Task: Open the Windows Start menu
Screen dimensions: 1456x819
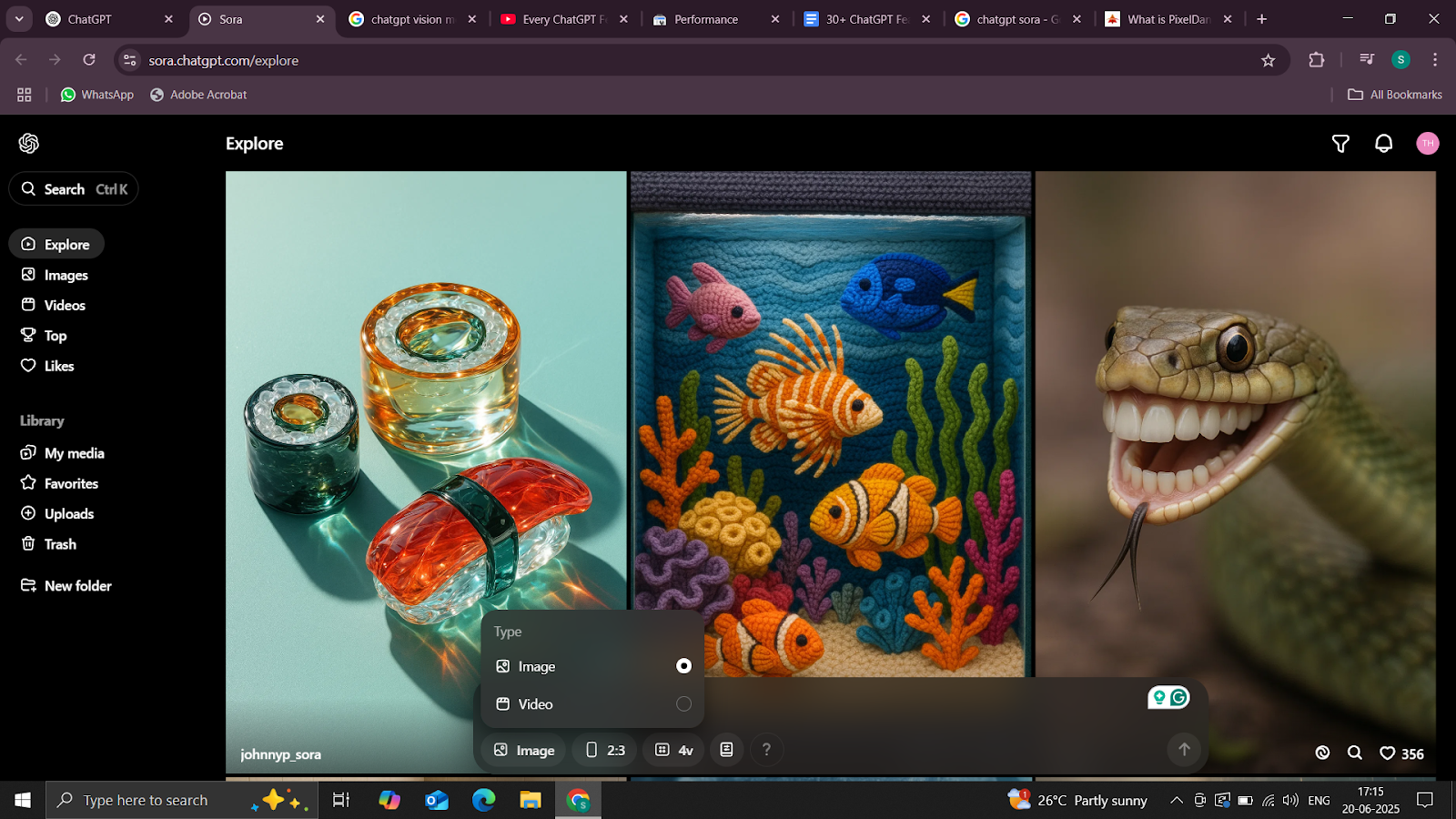Action: (23, 800)
